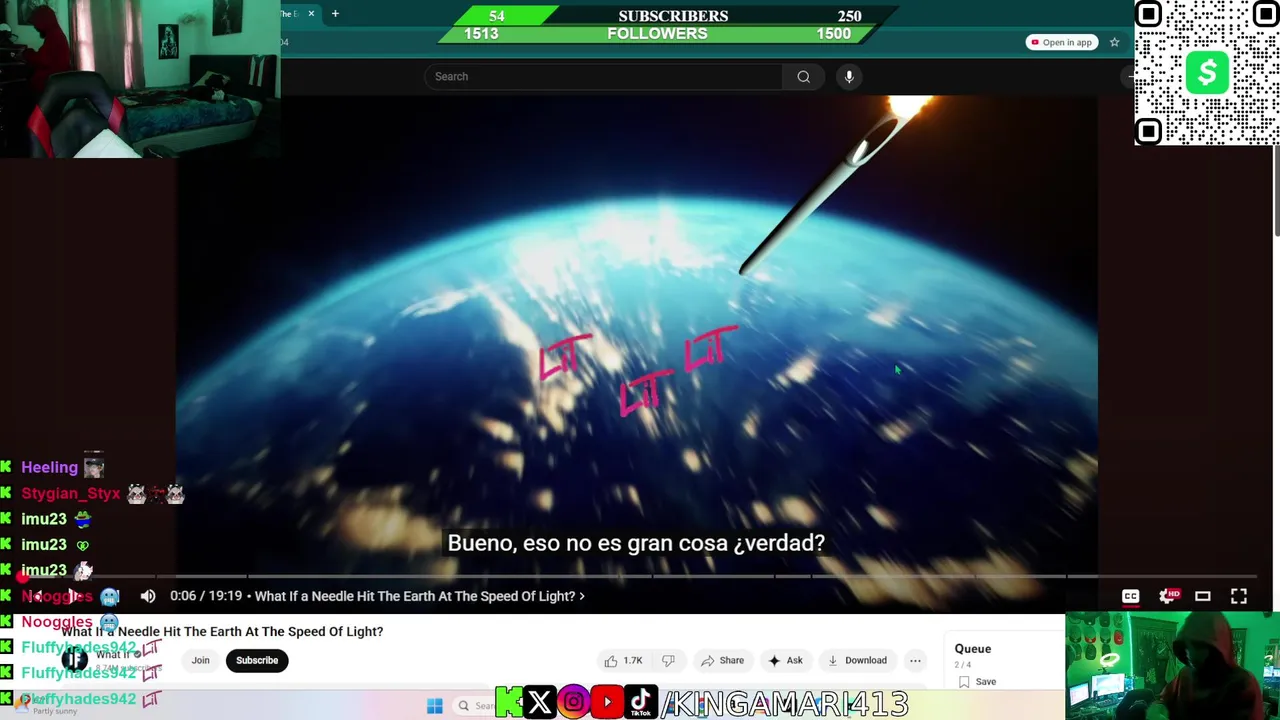Screen dimensions: 1280x720
Task: Mute the video with speaker icon
Action: (148, 596)
